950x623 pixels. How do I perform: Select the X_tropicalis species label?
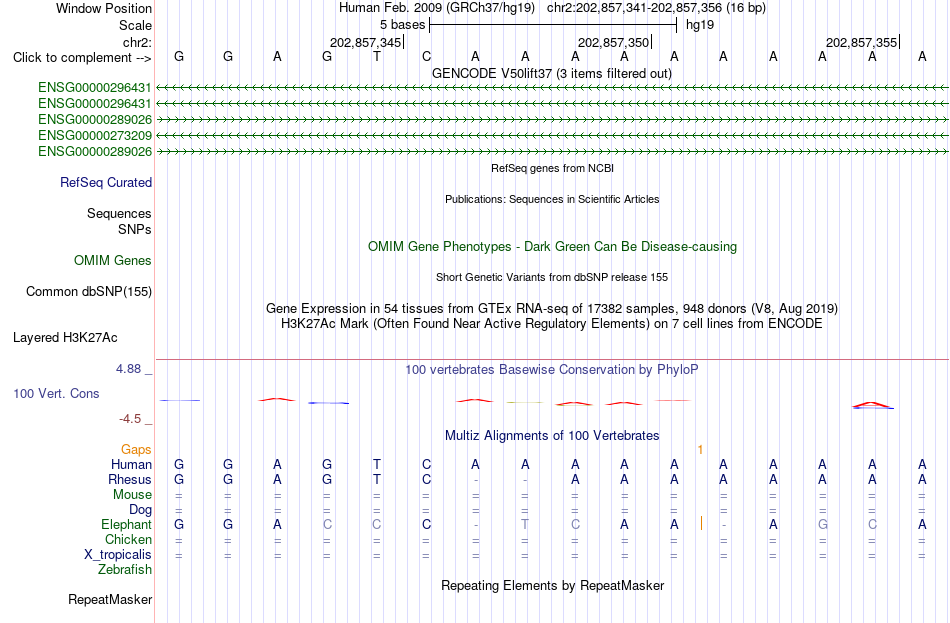click(x=118, y=555)
